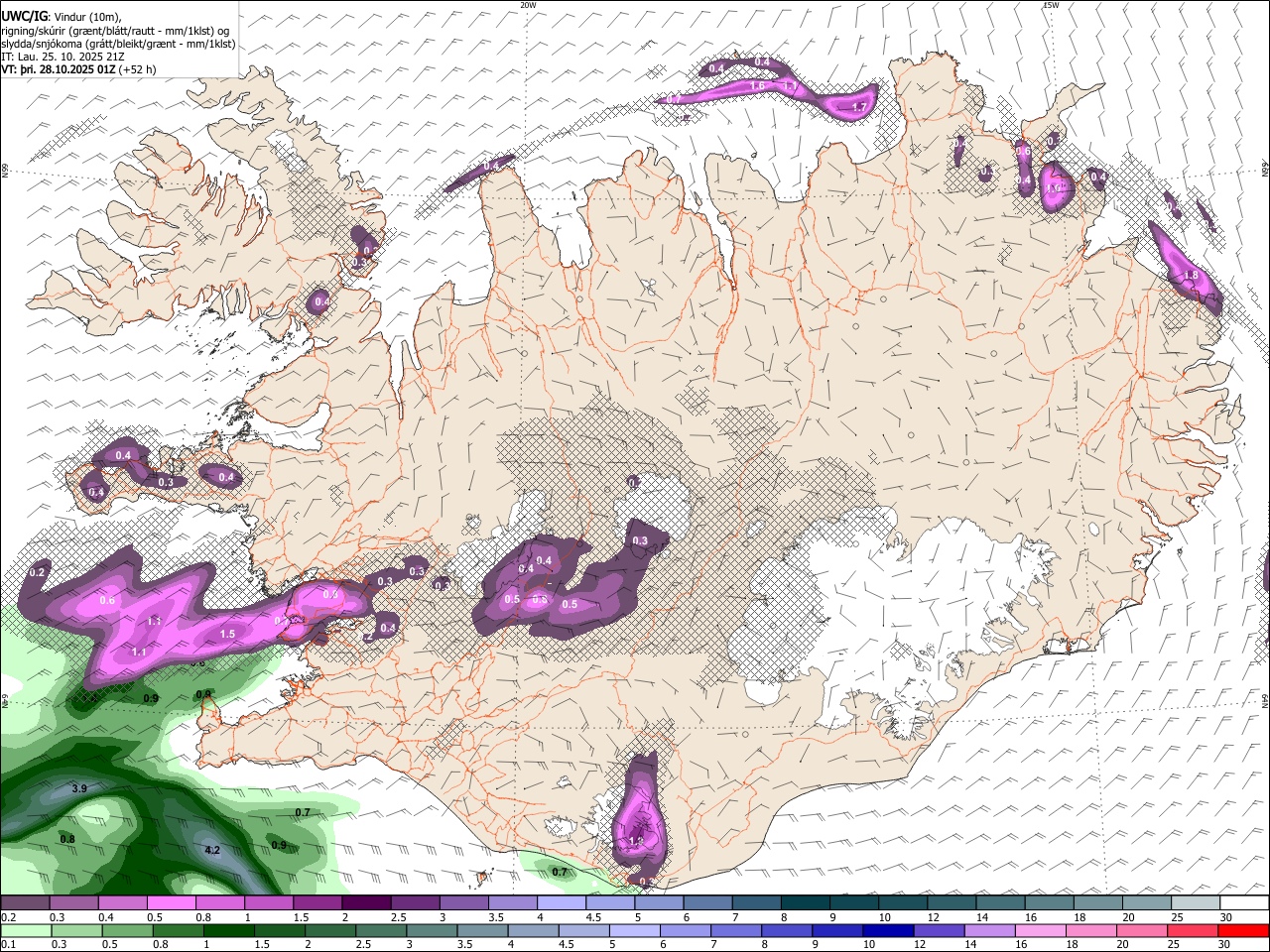Screen dimensions: 1270x952
Task: Click the "(+52 h)" forecast offset
Action: (137, 70)
